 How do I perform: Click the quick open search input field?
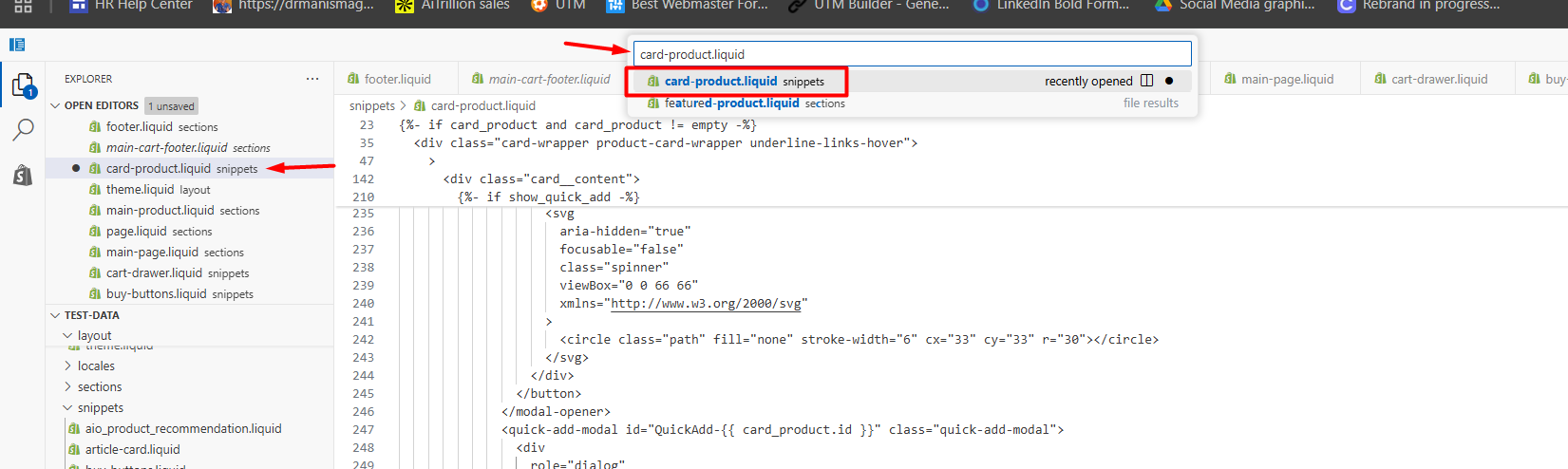tap(912, 54)
